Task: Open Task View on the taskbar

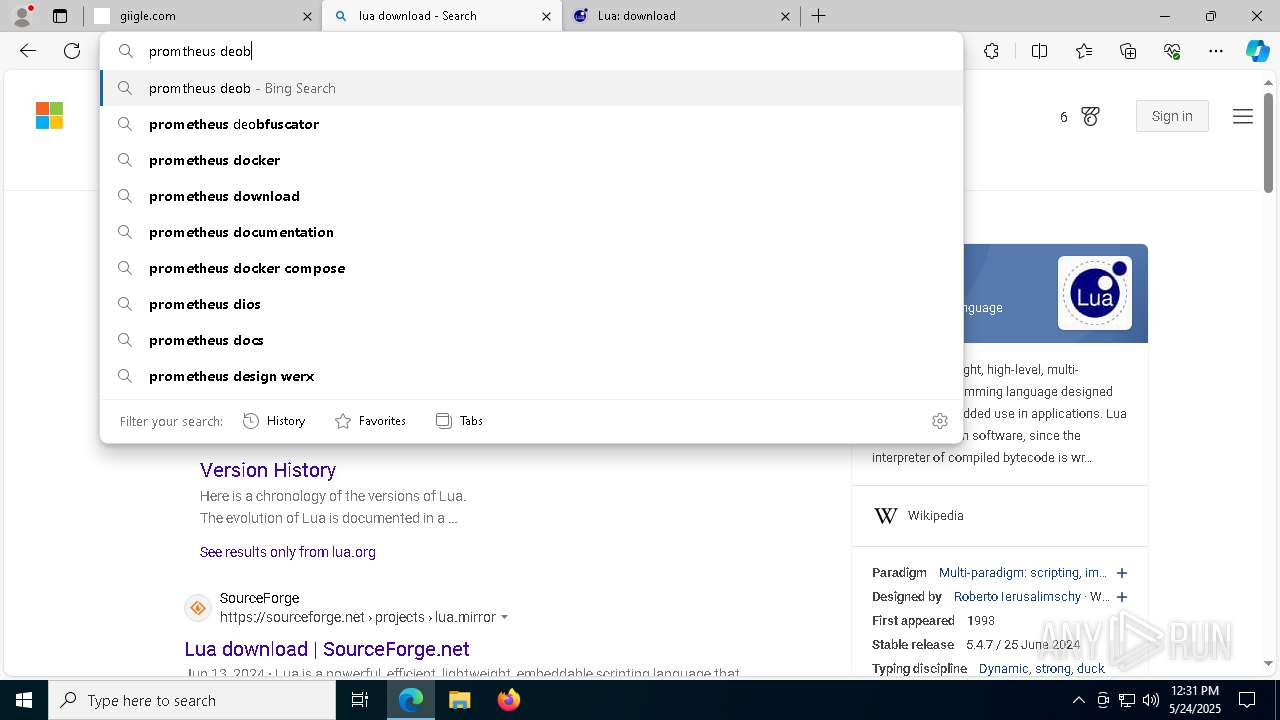Action: [360, 700]
